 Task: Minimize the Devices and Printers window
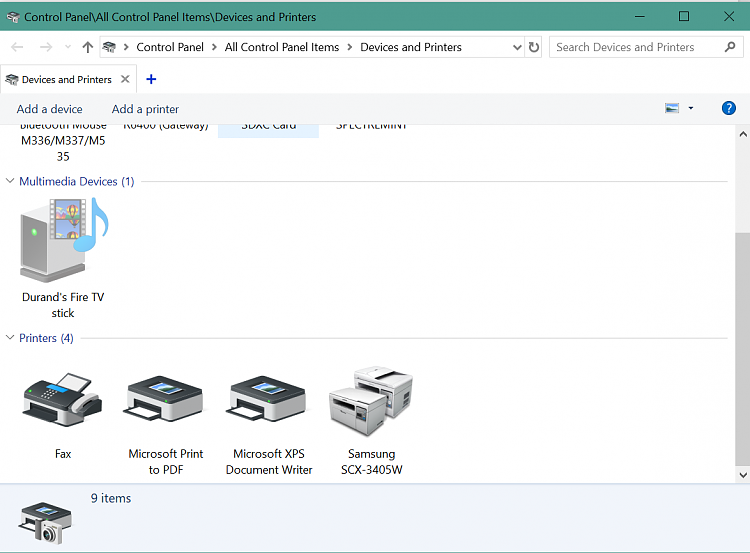(x=640, y=16)
